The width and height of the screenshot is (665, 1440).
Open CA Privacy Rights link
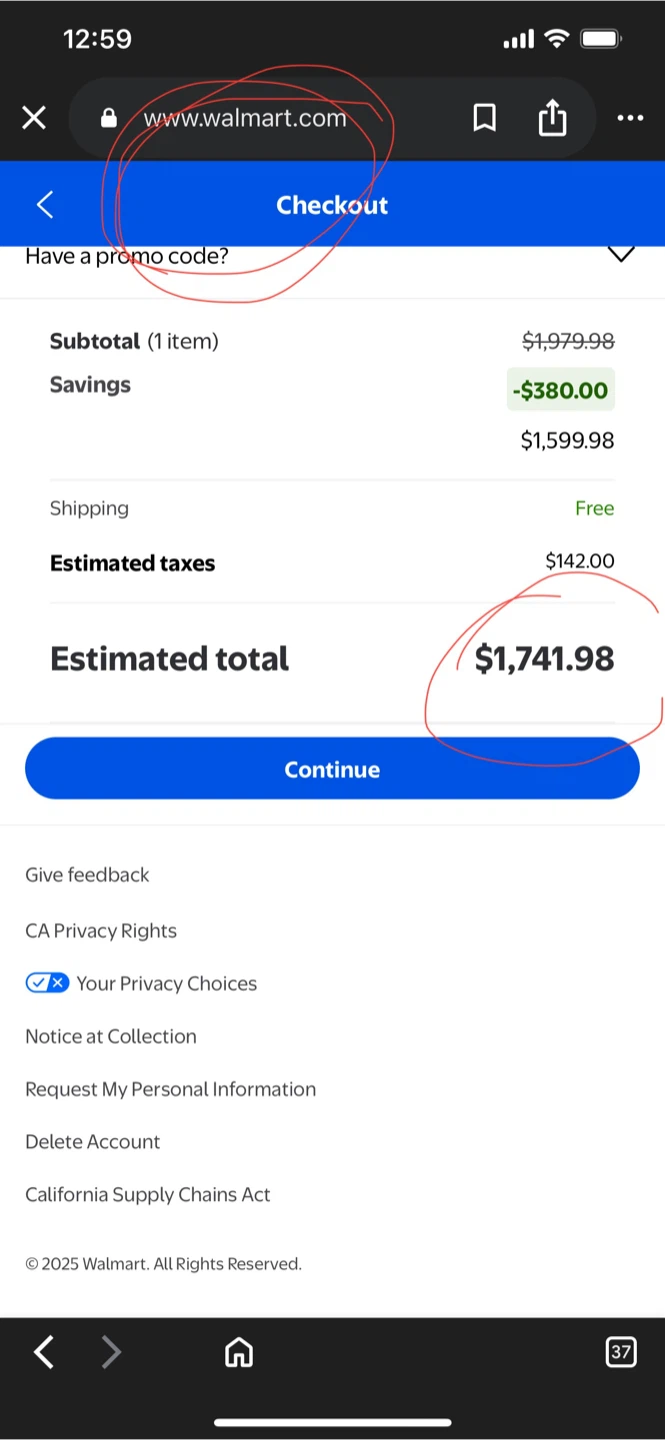pos(101,931)
